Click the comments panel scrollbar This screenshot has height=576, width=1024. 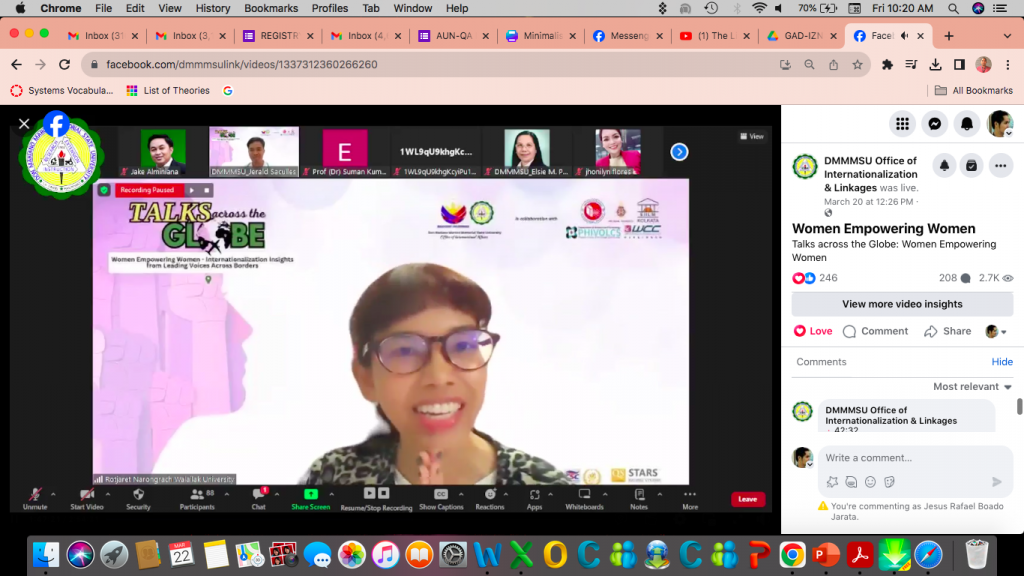coord(1019,406)
